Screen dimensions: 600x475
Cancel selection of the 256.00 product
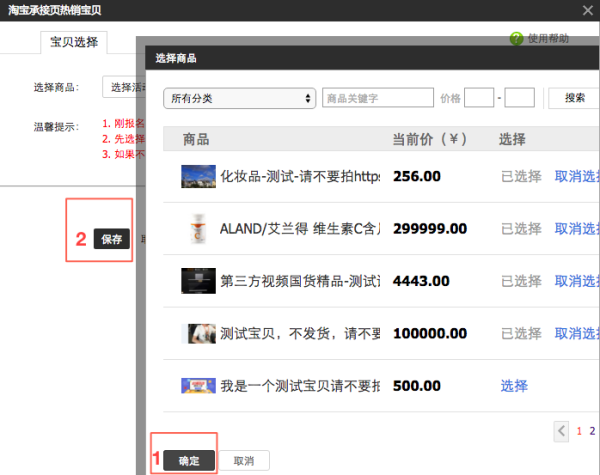tap(576, 177)
